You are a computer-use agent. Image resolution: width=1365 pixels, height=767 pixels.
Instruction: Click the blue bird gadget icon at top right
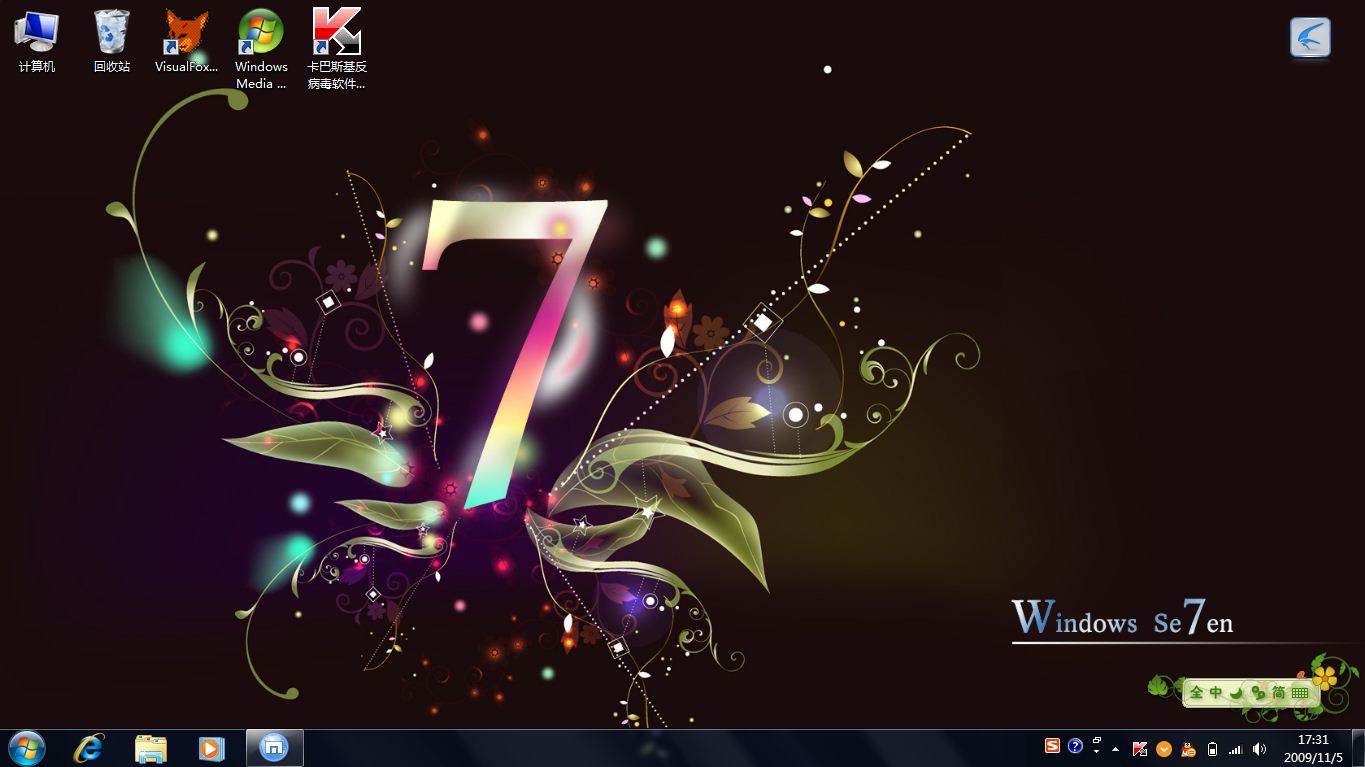(1310, 38)
